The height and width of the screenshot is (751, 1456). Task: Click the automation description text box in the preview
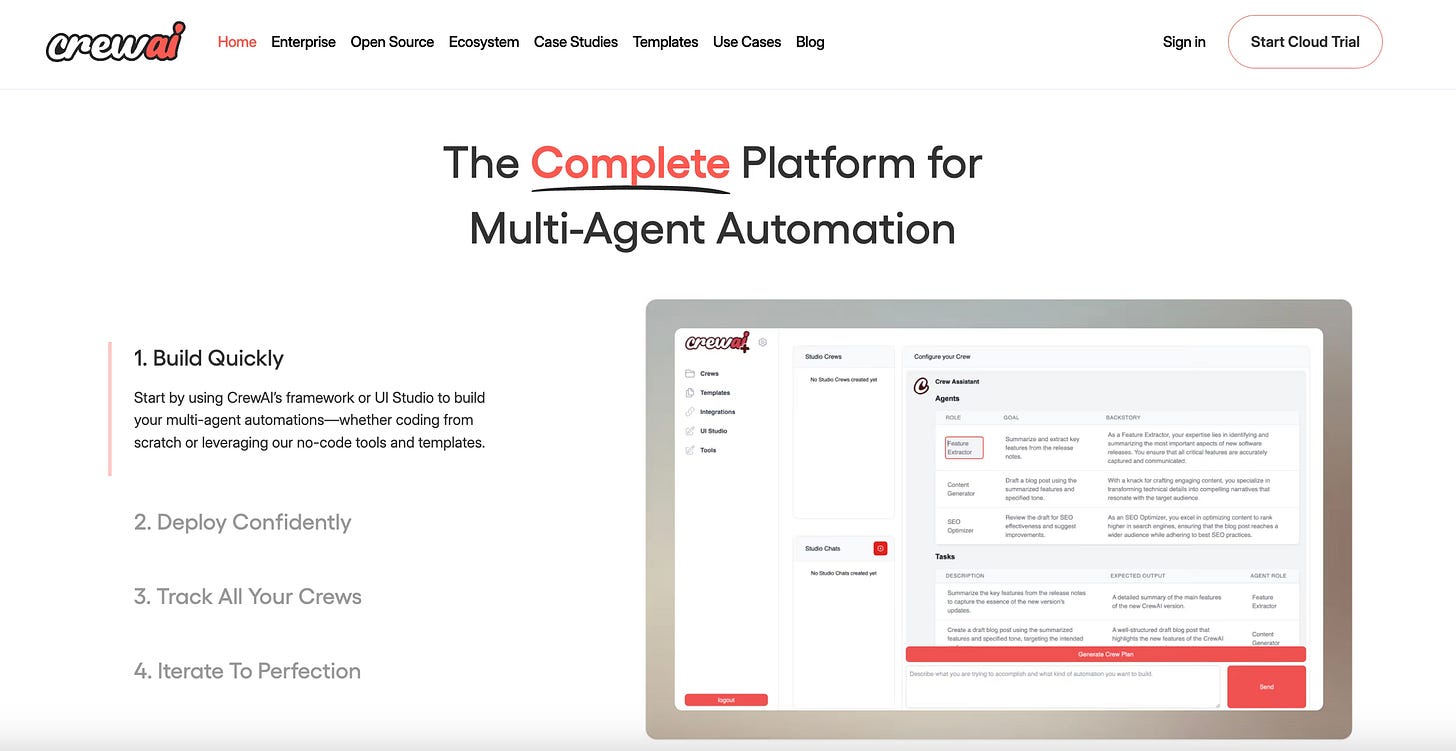pos(1063,687)
